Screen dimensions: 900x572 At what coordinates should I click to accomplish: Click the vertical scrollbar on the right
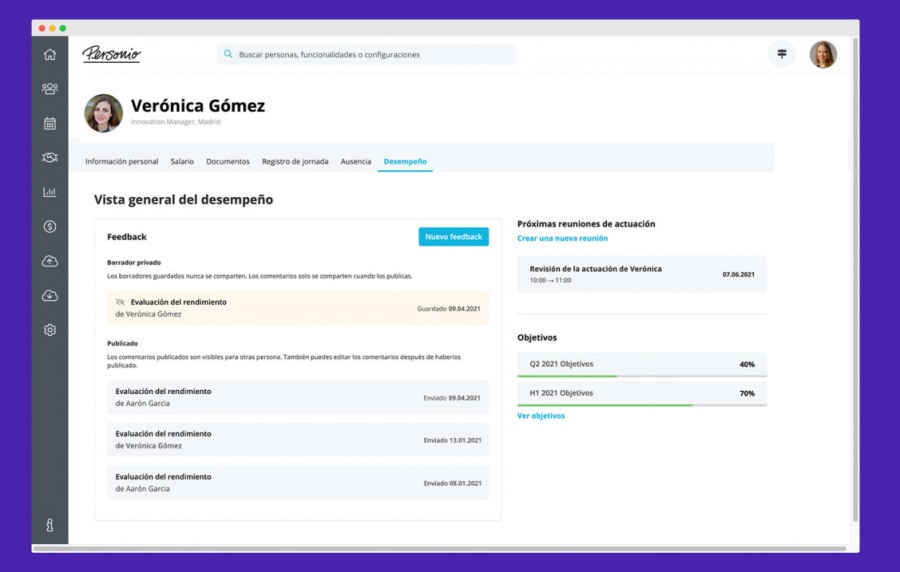[x=855, y=280]
